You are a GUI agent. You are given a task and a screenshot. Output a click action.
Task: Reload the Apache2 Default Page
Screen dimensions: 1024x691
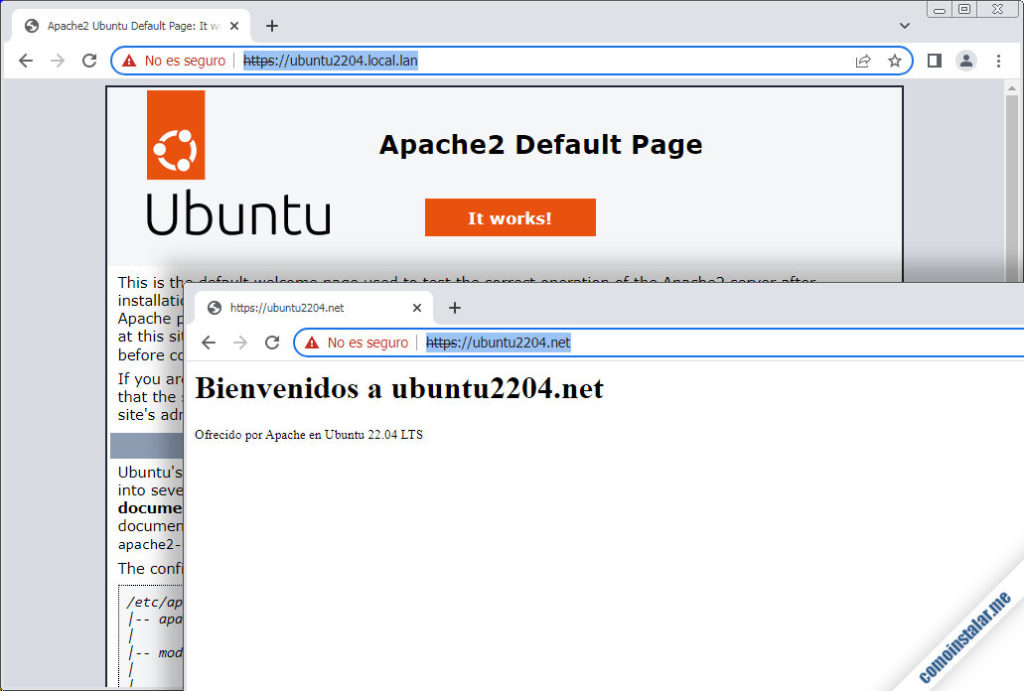[89, 60]
